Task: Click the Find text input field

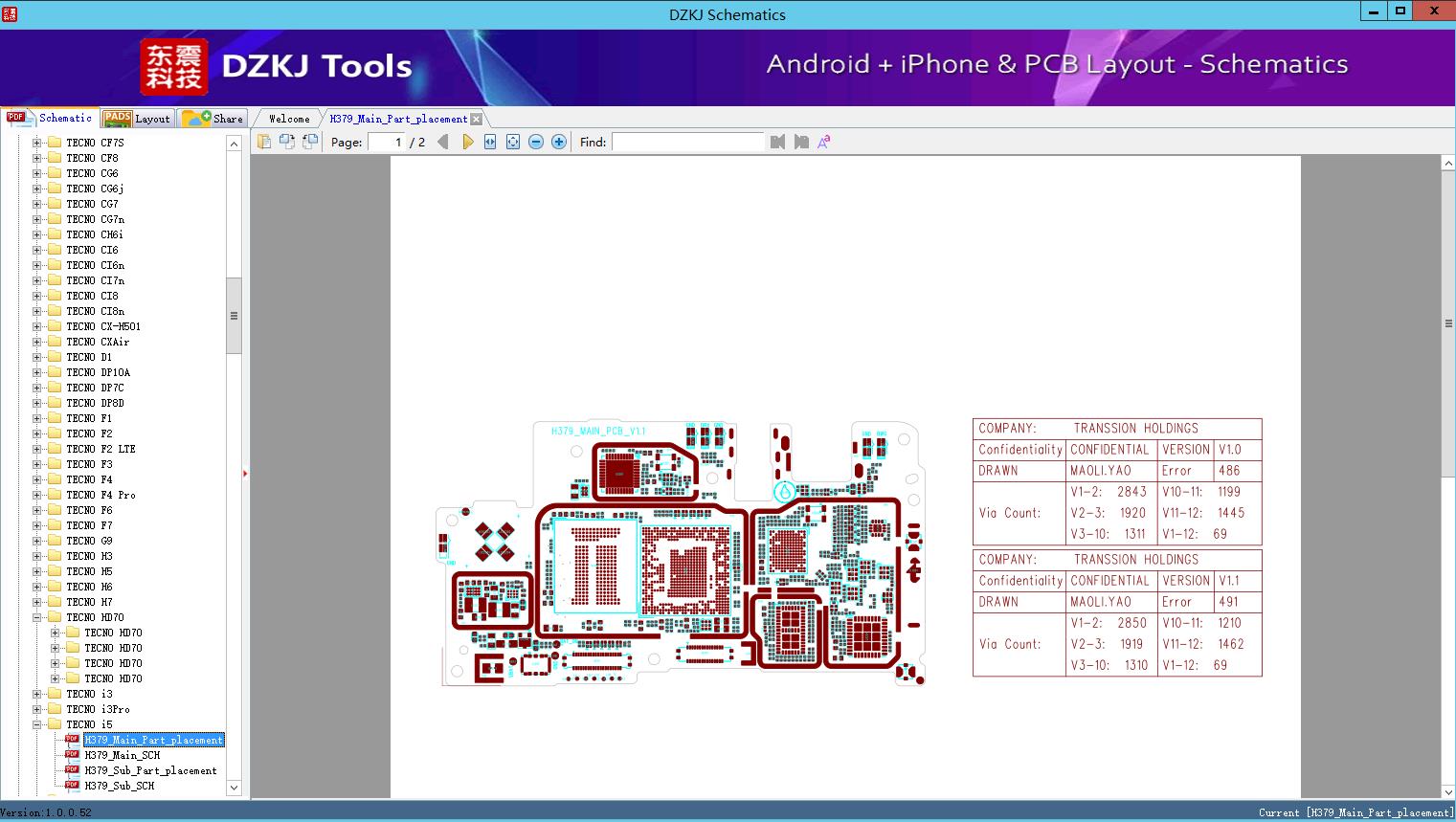Action: [x=687, y=142]
